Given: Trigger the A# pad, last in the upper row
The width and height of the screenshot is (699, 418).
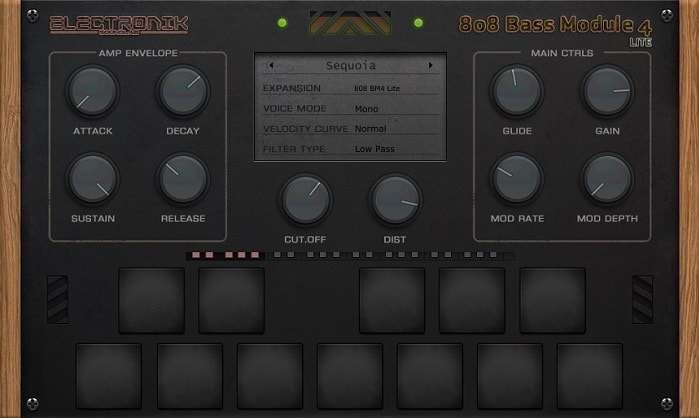Looking at the screenshot, I should tap(552, 300).
